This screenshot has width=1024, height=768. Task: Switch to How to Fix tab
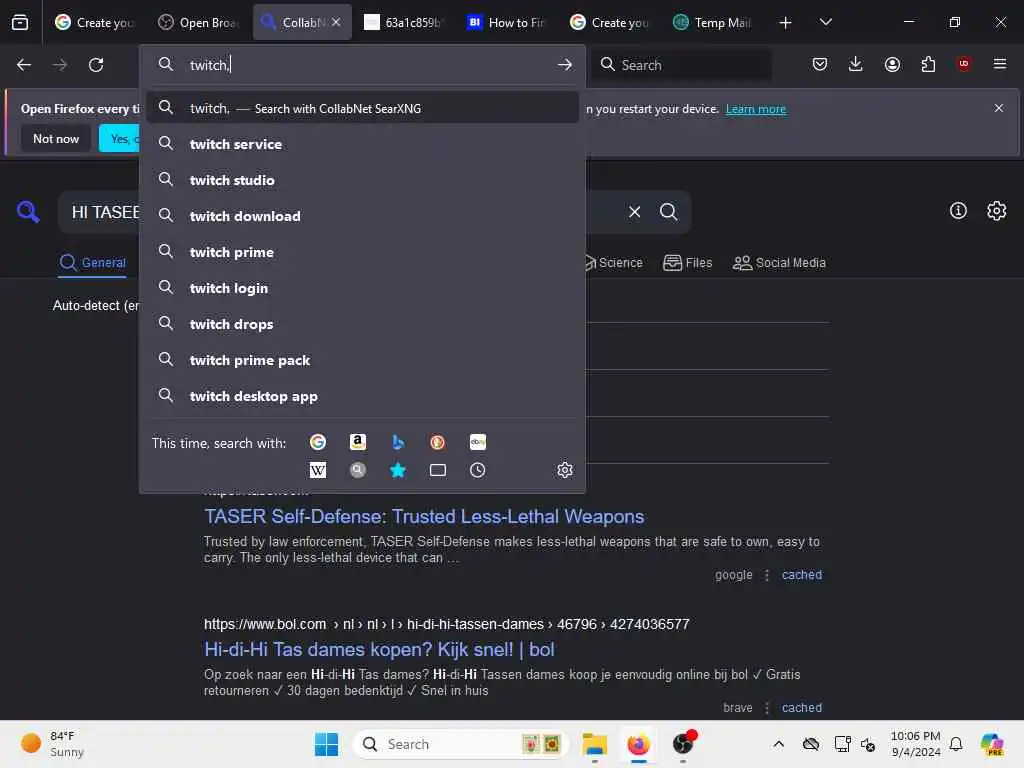pyautogui.click(x=507, y=22)
